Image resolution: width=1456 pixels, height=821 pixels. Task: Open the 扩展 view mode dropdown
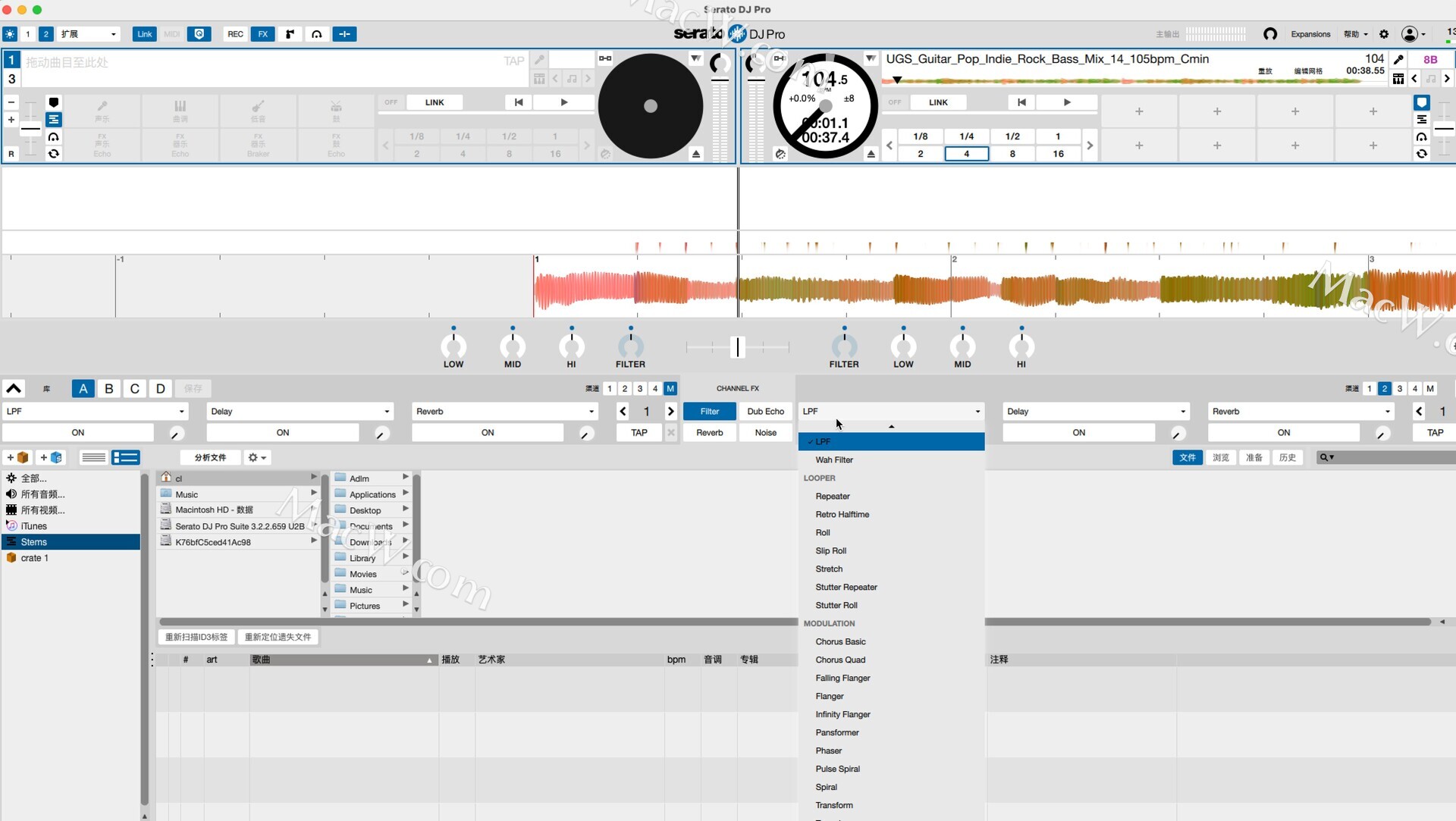click(x=89, y=34)
